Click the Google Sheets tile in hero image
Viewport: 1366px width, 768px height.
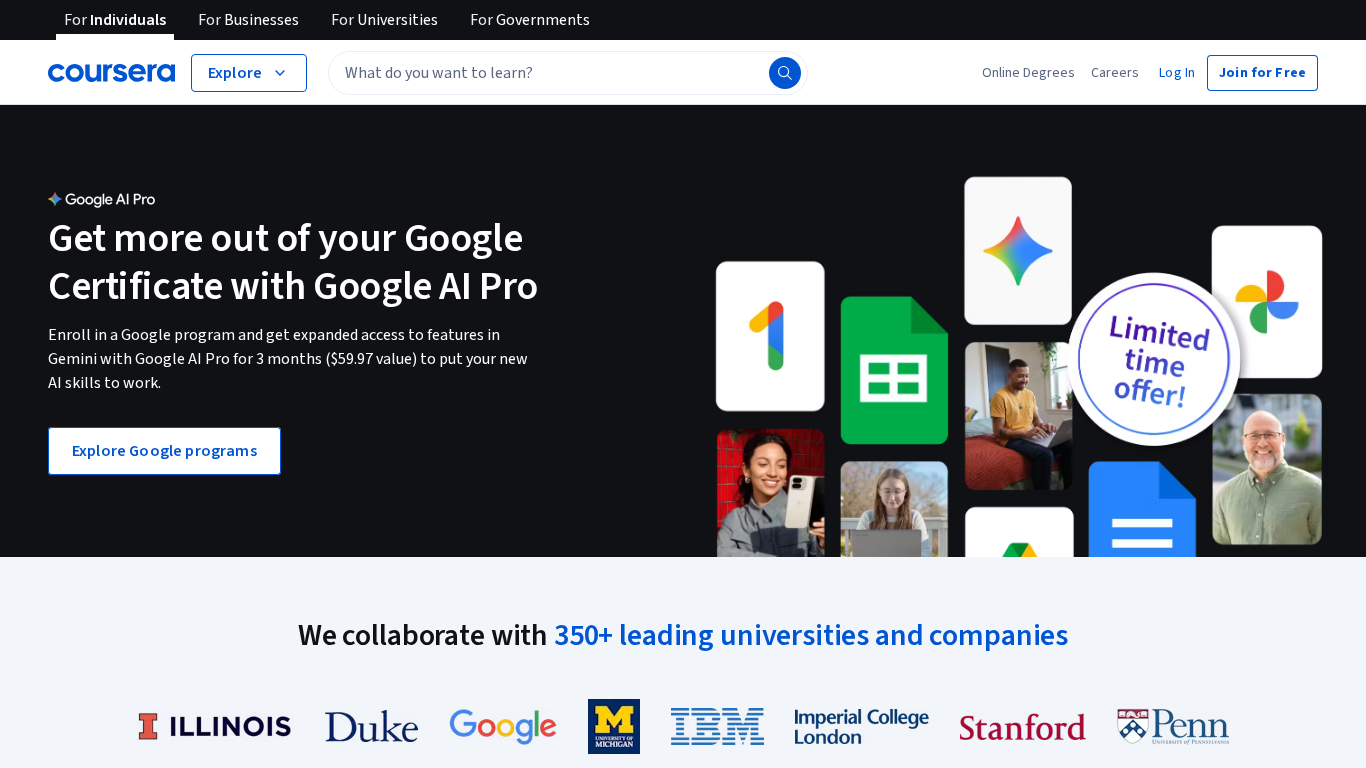894,371
